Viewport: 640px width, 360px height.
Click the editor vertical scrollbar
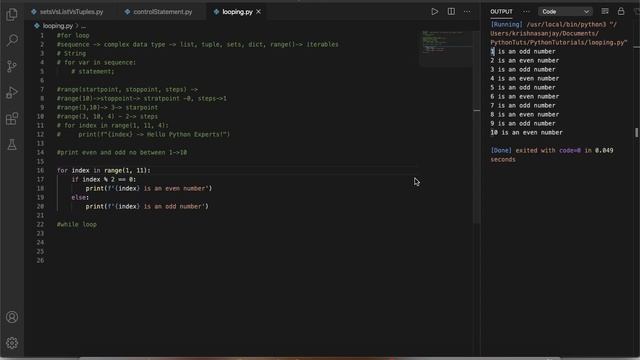[477, 127]
